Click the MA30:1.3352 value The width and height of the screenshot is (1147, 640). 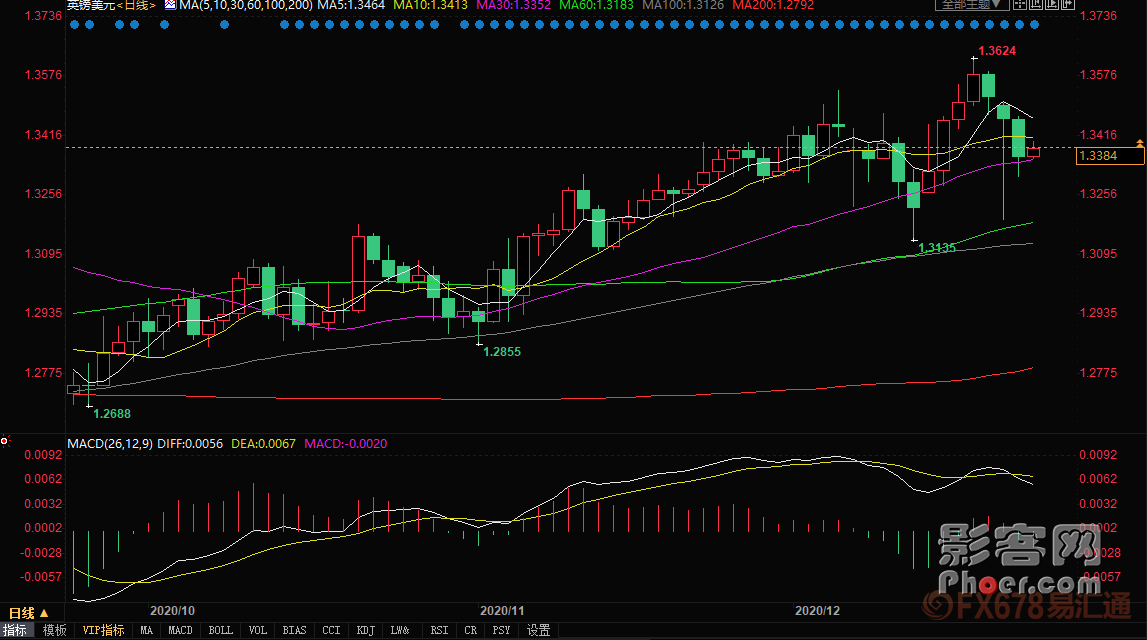pyautogui.click(x=514, y=5)
